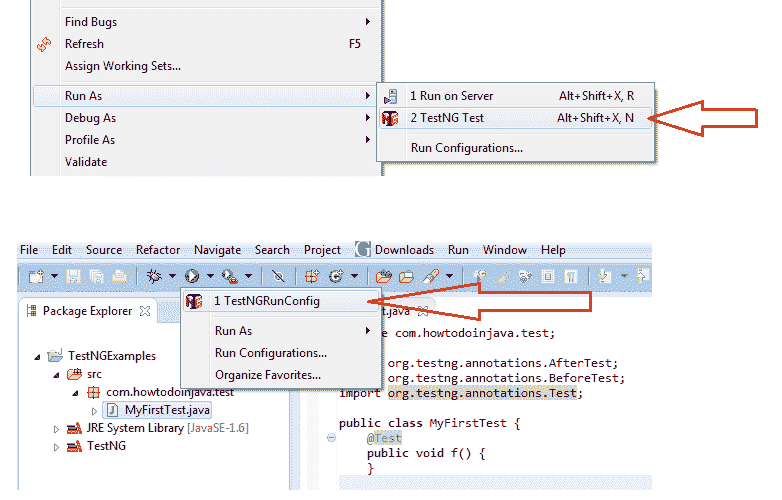
Task: Open the Refactor menu
Action: coord(158,250)
